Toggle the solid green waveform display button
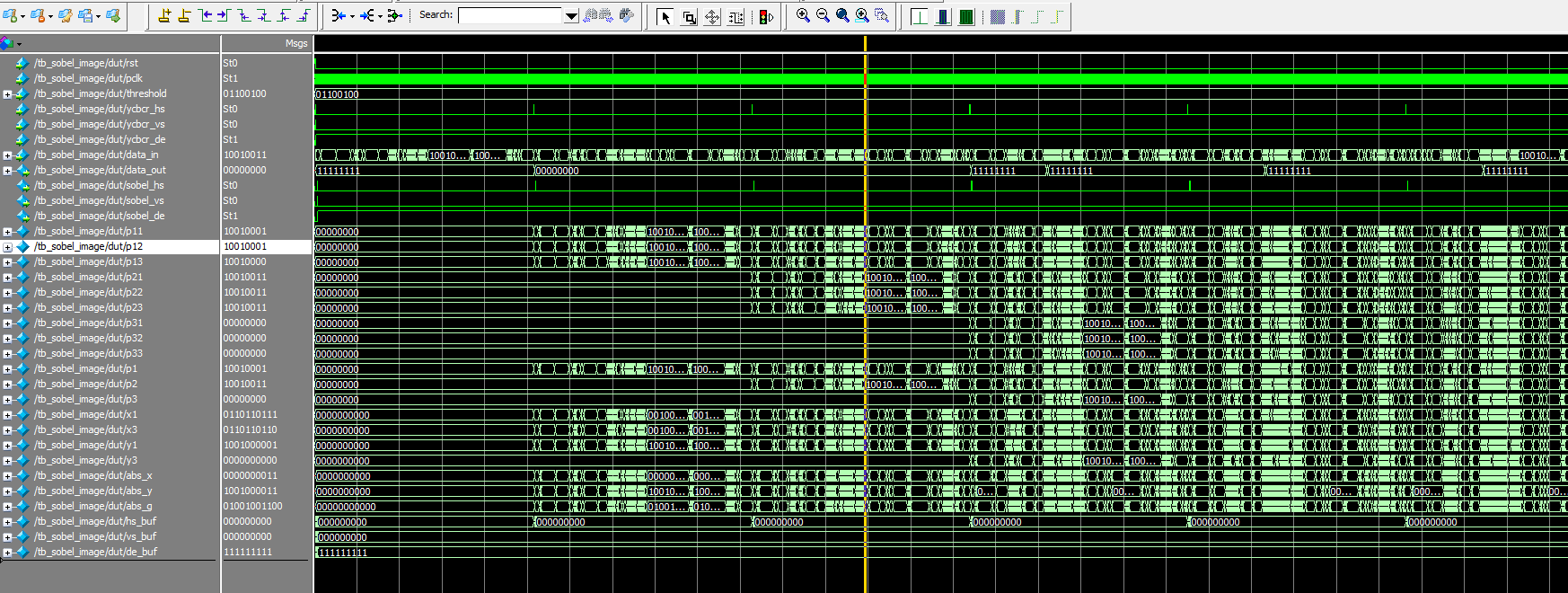 coord(966,17)
